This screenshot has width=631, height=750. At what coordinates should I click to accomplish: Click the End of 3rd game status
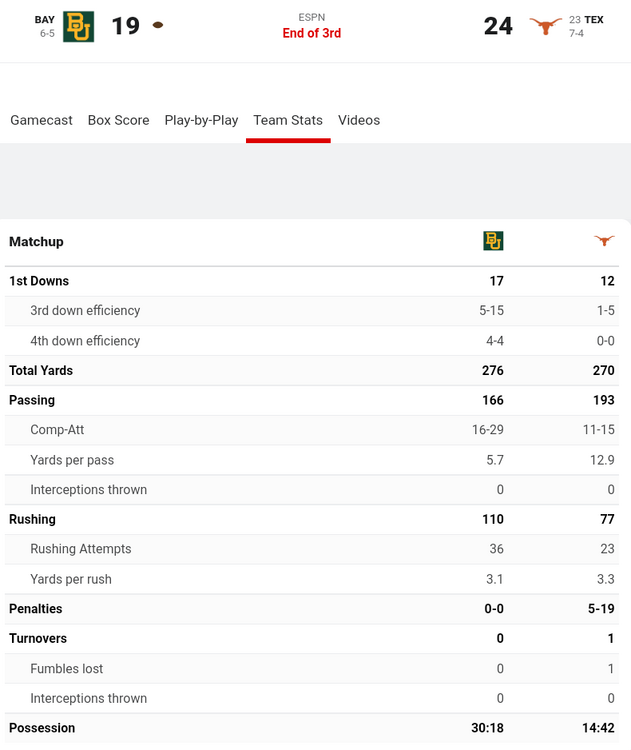click(312, 33)
